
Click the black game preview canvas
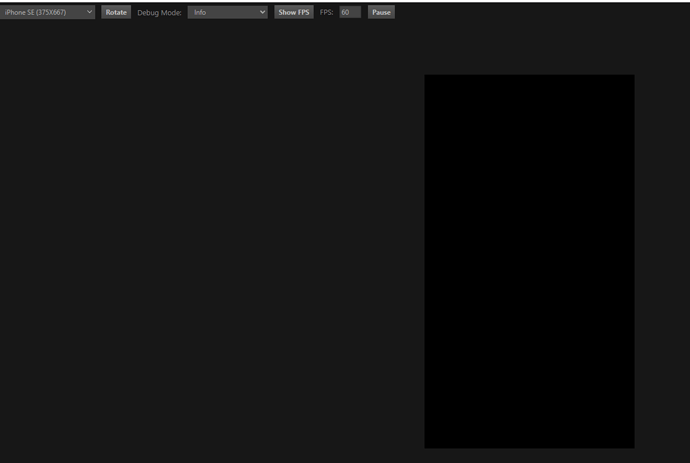[529, 261]
